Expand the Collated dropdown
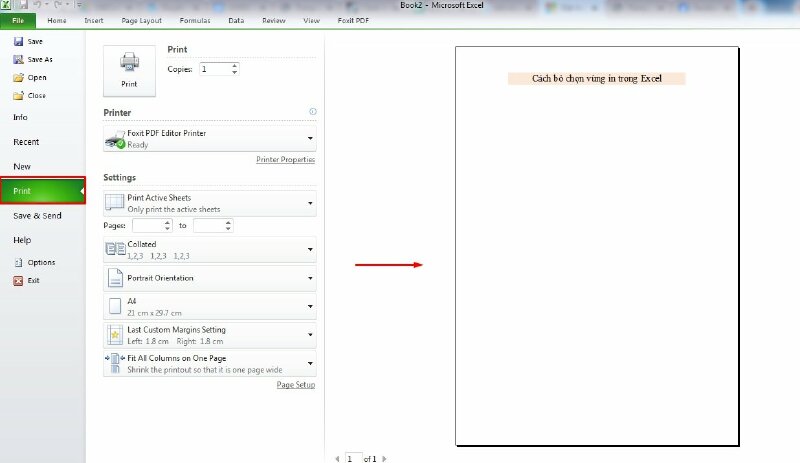 pyautogui.click(x=210, y=249)
